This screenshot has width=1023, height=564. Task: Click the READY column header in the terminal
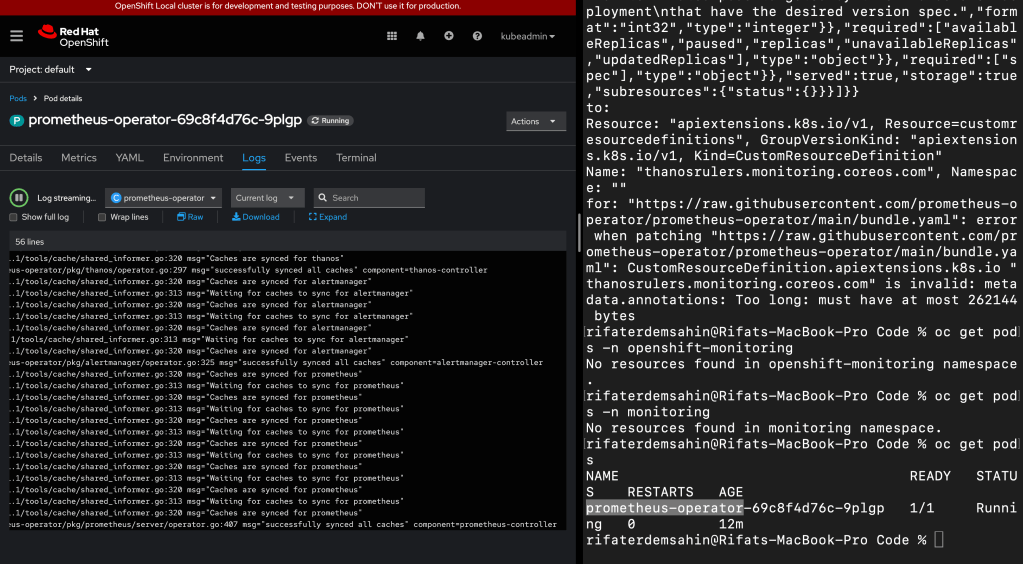(930, 476)
